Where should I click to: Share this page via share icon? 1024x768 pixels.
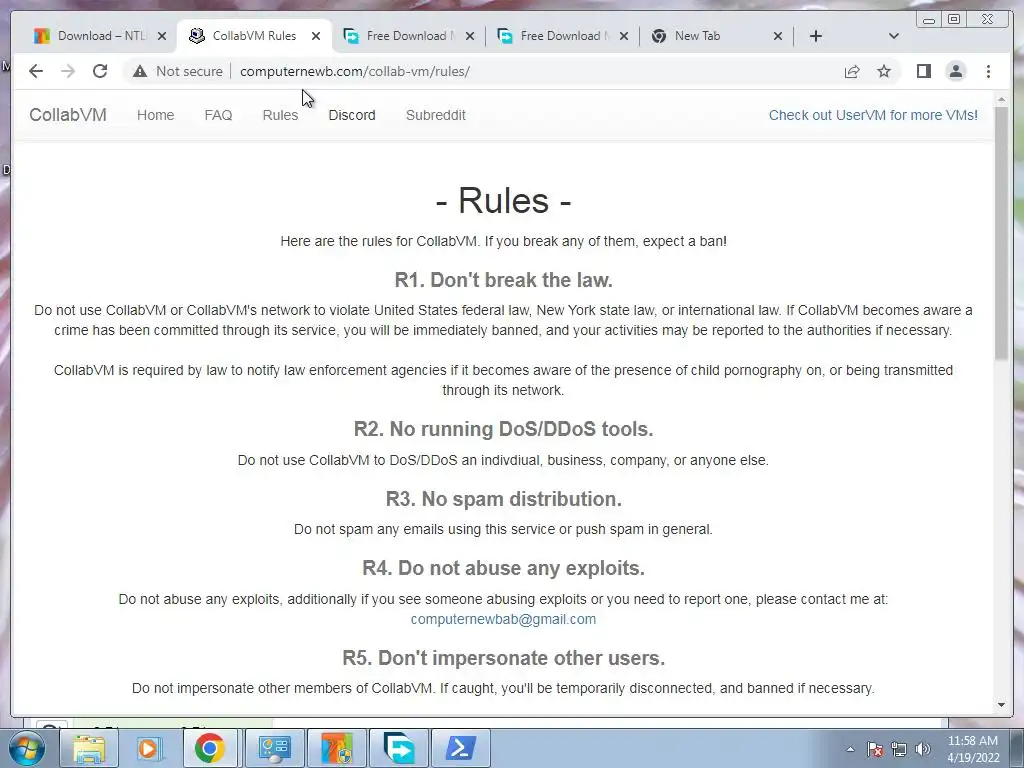coord(852,71)
